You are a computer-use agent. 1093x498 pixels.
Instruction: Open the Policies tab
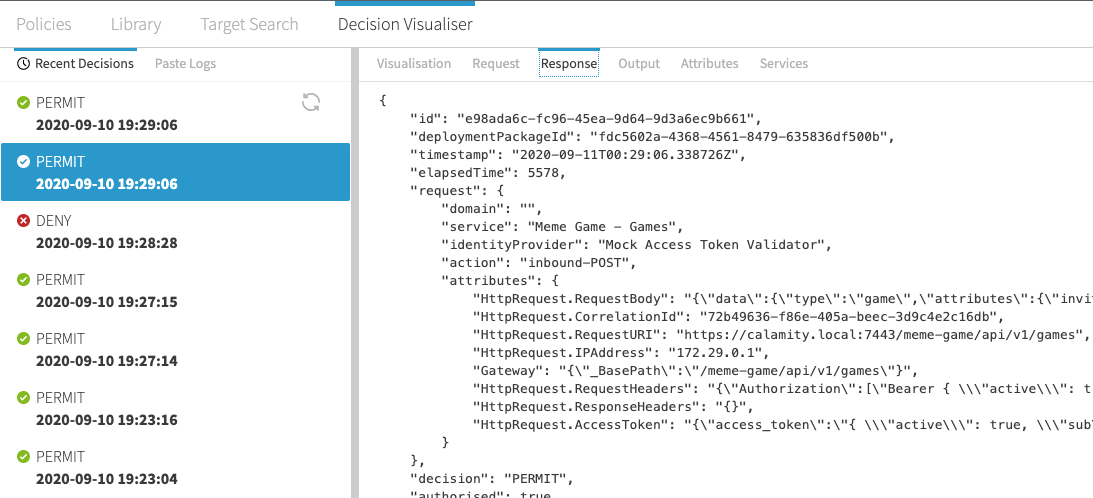44,24
